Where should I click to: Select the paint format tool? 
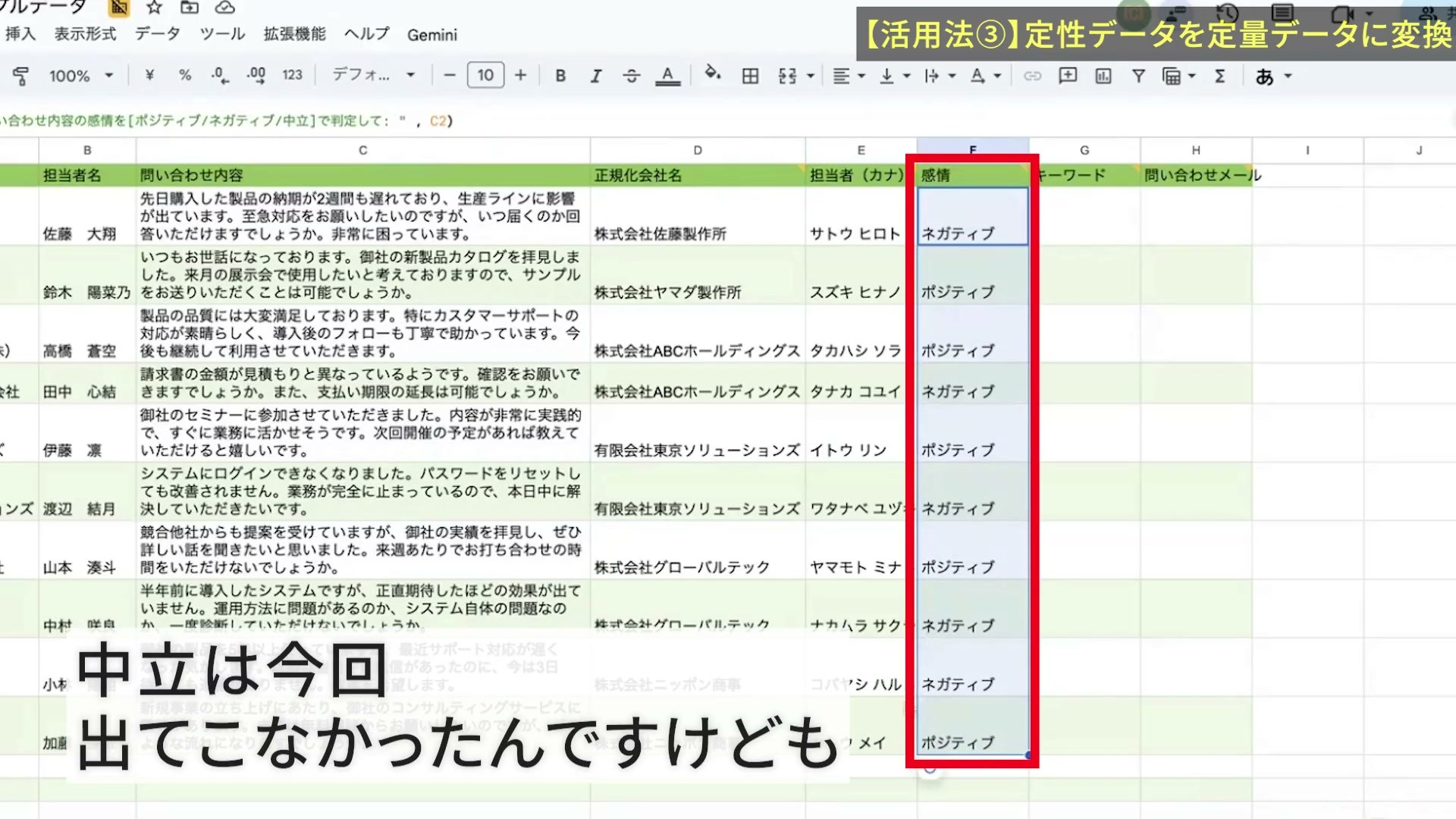coord(21,76)
